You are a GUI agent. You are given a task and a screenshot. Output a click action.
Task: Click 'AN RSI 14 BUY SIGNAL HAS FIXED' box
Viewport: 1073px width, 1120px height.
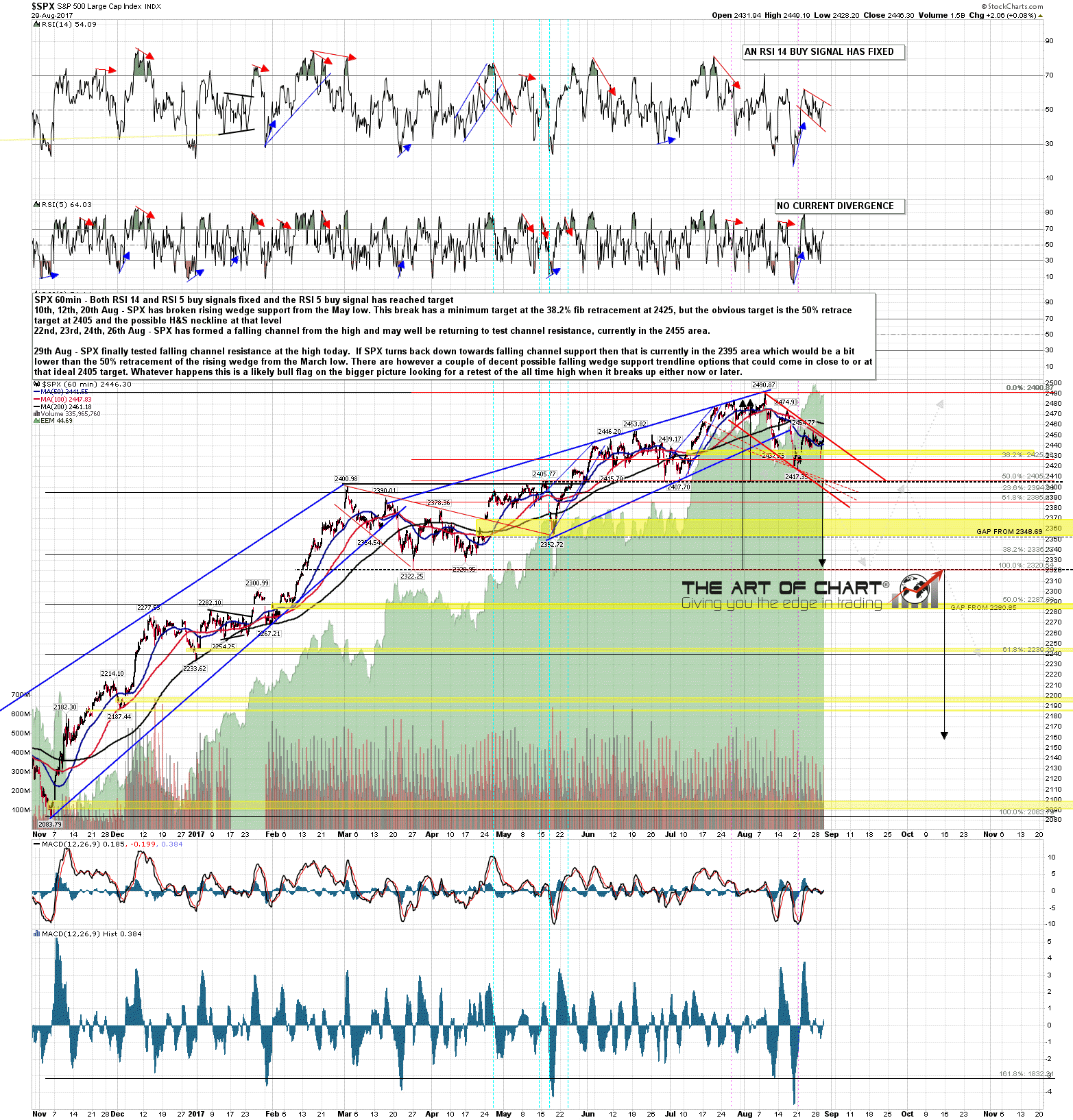tap(823, 52)
